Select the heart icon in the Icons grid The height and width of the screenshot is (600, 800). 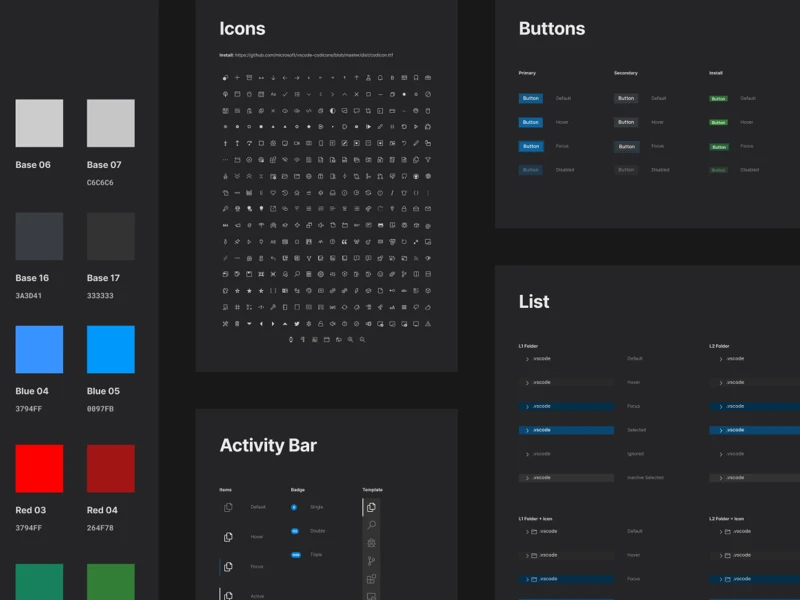(273, 193)
